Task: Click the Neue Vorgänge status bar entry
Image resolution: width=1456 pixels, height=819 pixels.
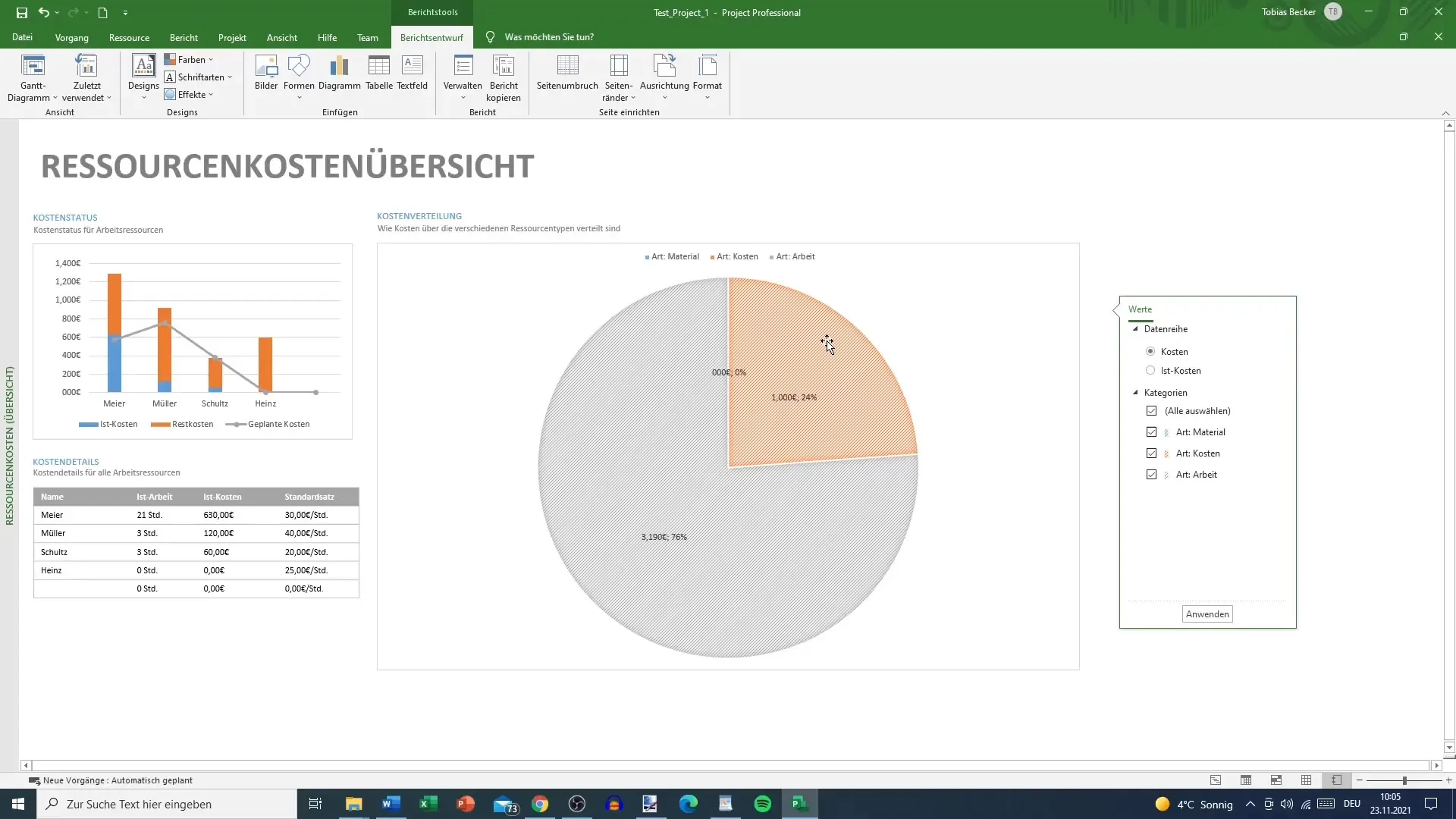Action: pyautogui.click(x=111, y=780)
